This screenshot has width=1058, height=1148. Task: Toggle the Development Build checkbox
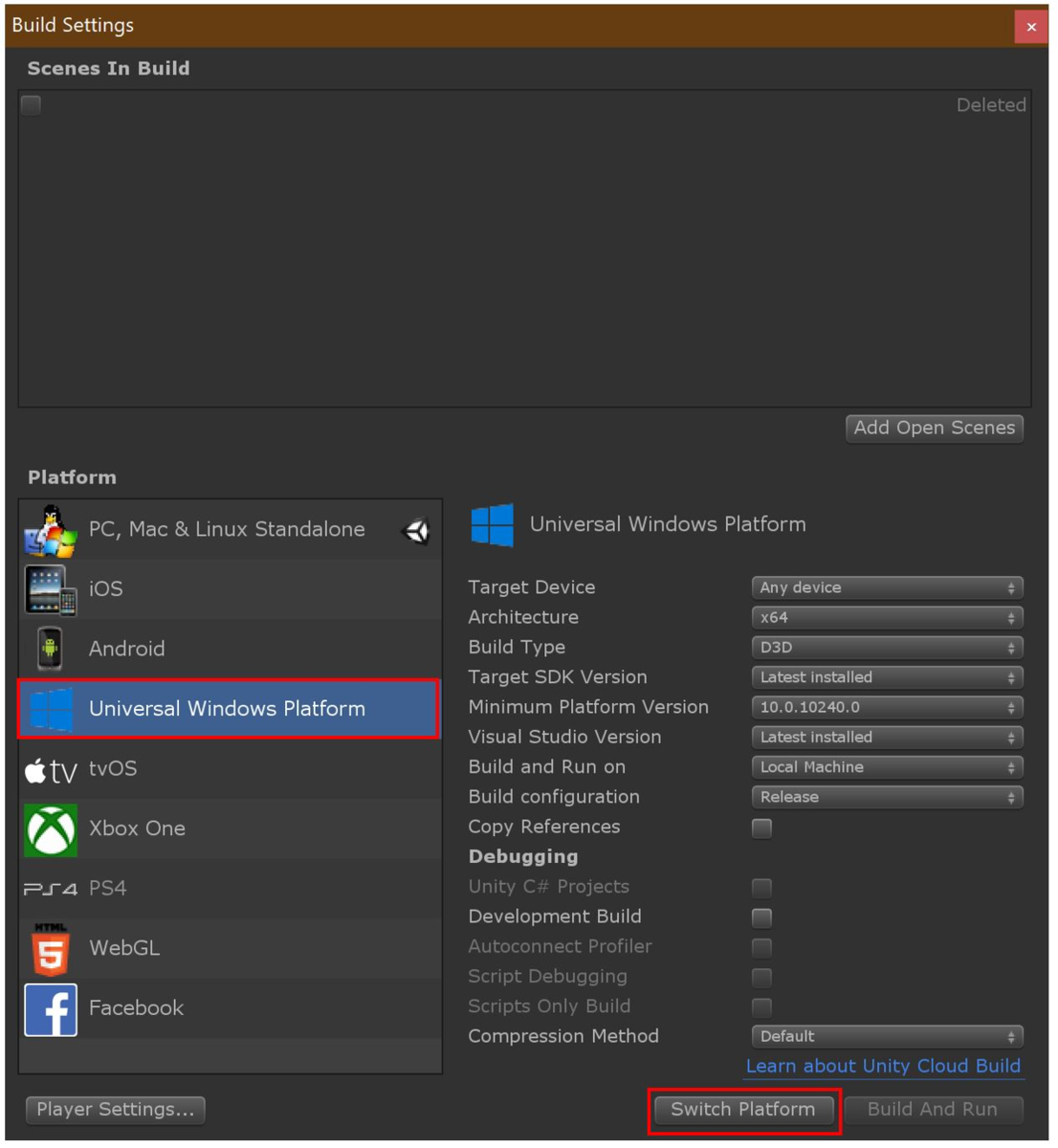click(761, 918)
